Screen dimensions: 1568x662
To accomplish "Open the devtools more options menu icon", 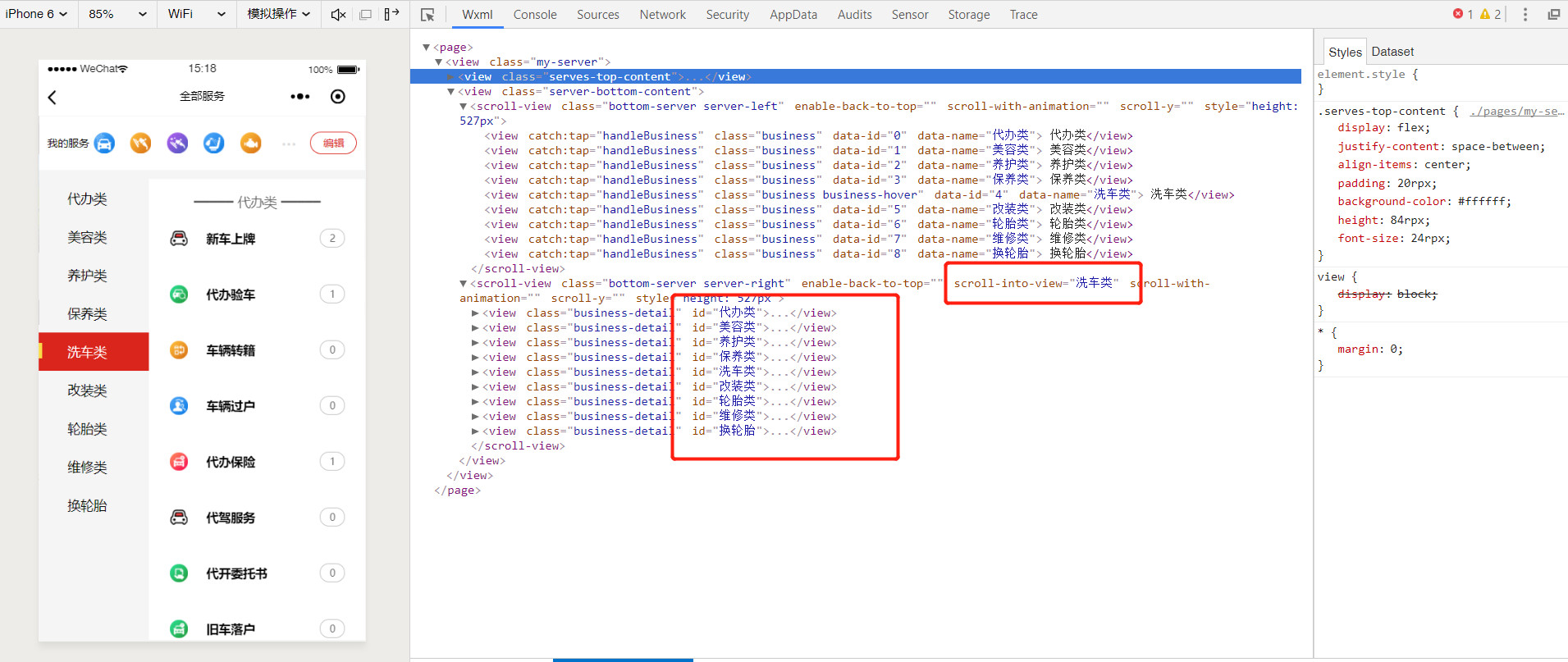I will 1525,14.
